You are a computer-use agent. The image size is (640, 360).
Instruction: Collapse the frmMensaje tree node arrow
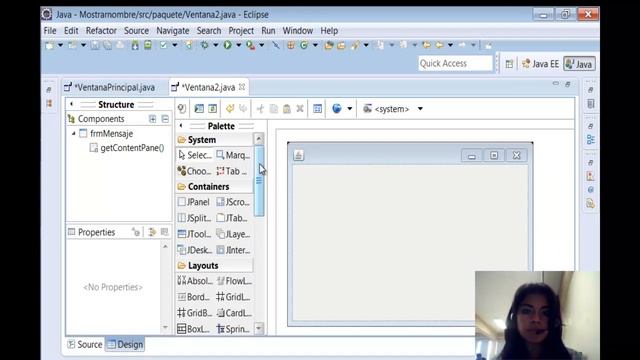(73, 133)
